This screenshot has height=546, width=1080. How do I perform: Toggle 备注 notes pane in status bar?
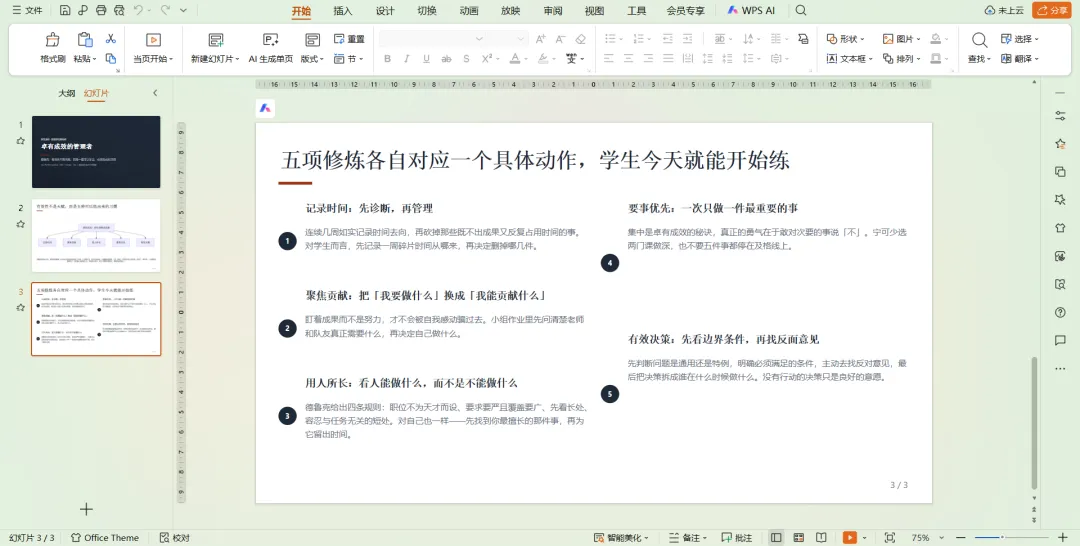685,538
